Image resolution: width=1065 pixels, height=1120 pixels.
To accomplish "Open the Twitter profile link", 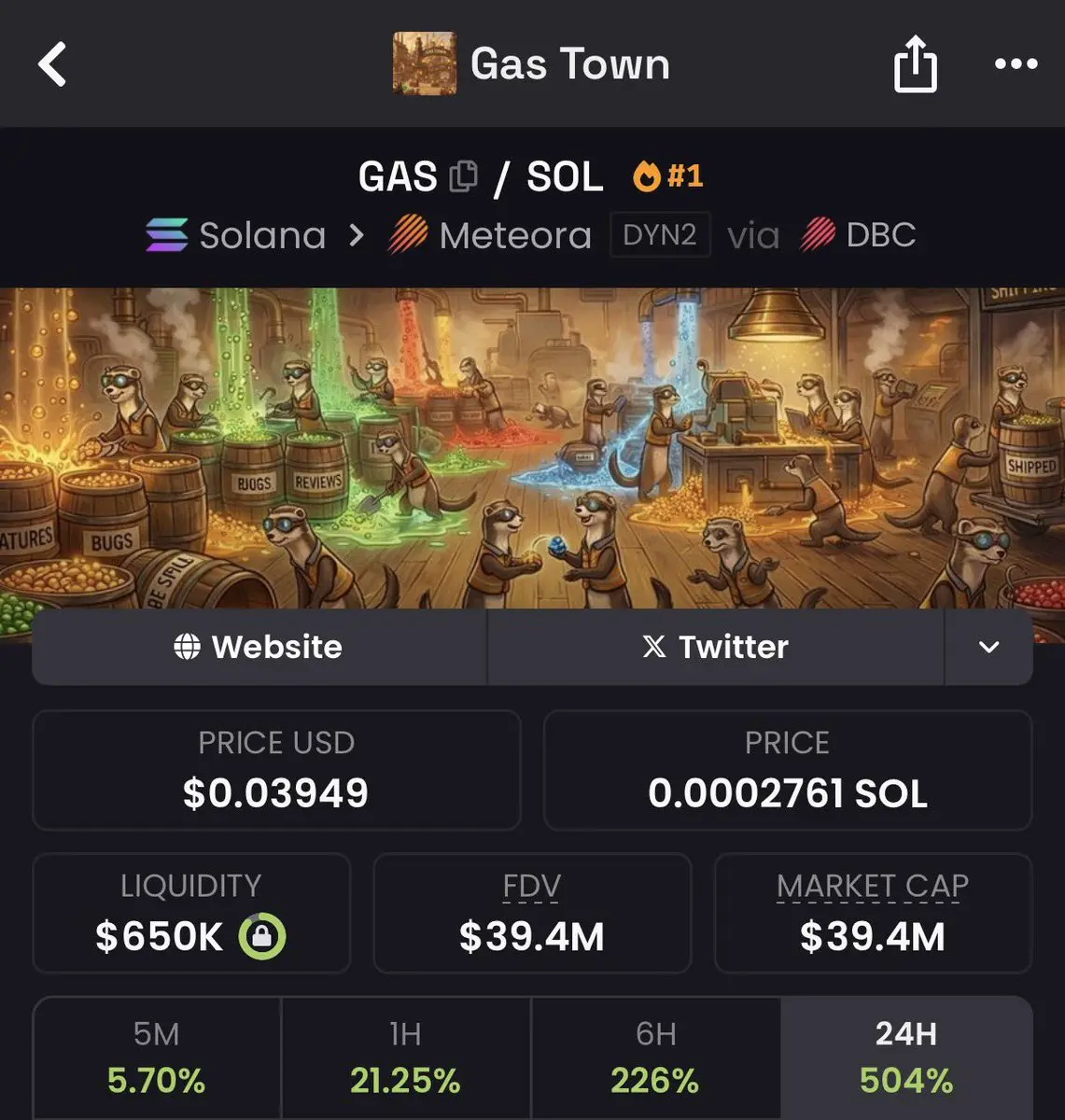I will point(715,647).
